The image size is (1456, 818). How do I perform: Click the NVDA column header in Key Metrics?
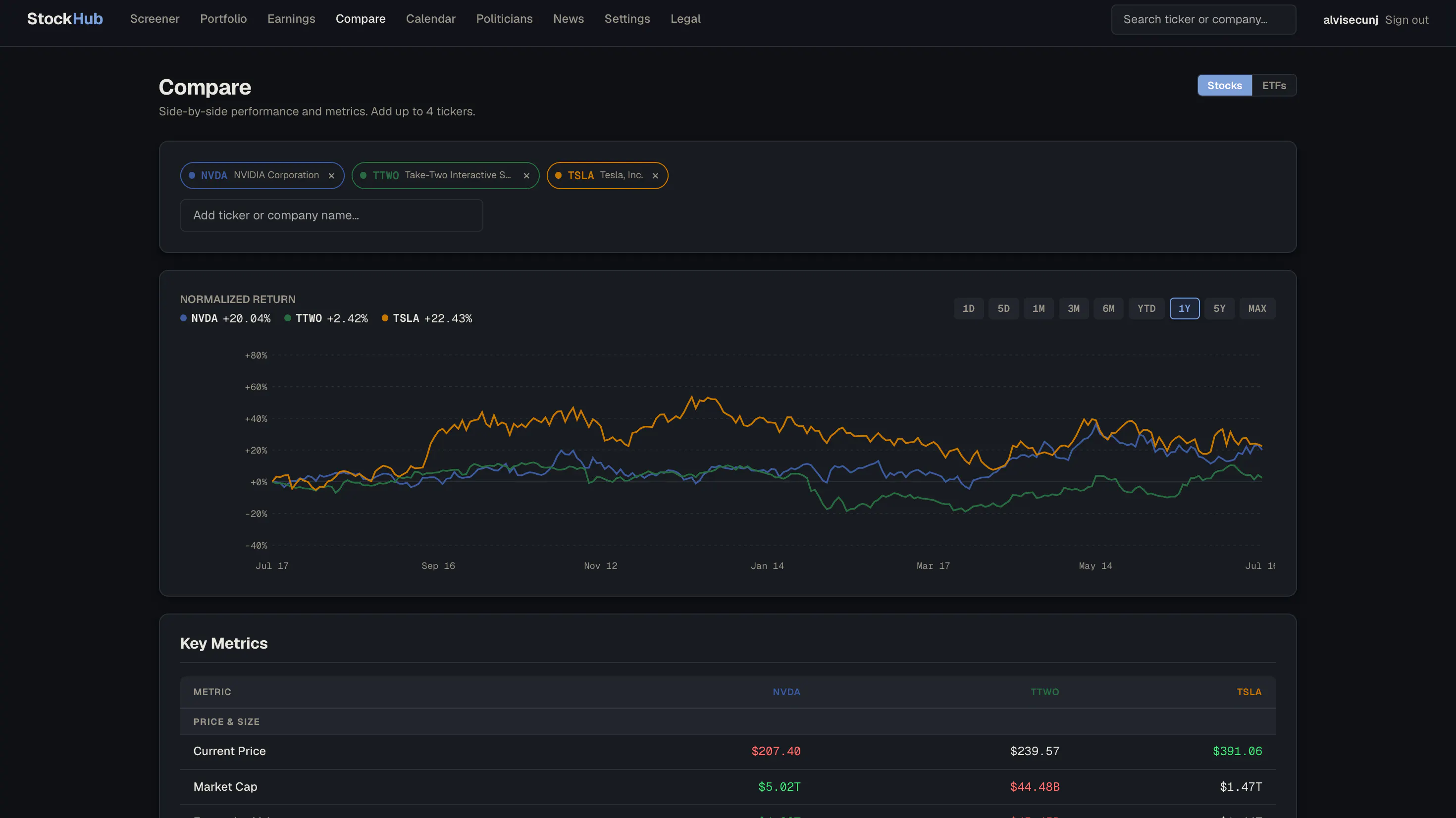coord(786,692)
